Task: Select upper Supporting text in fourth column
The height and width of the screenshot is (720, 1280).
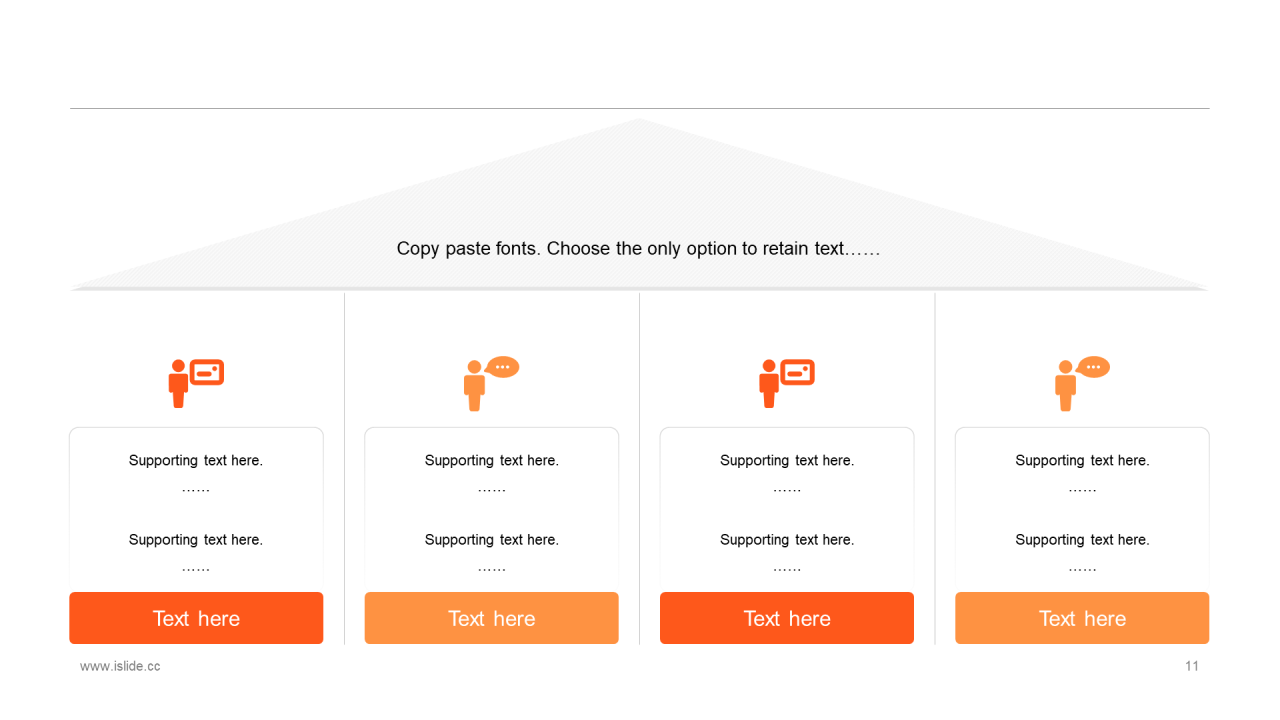Action: pyautogui.click(x=1082, y=461)
